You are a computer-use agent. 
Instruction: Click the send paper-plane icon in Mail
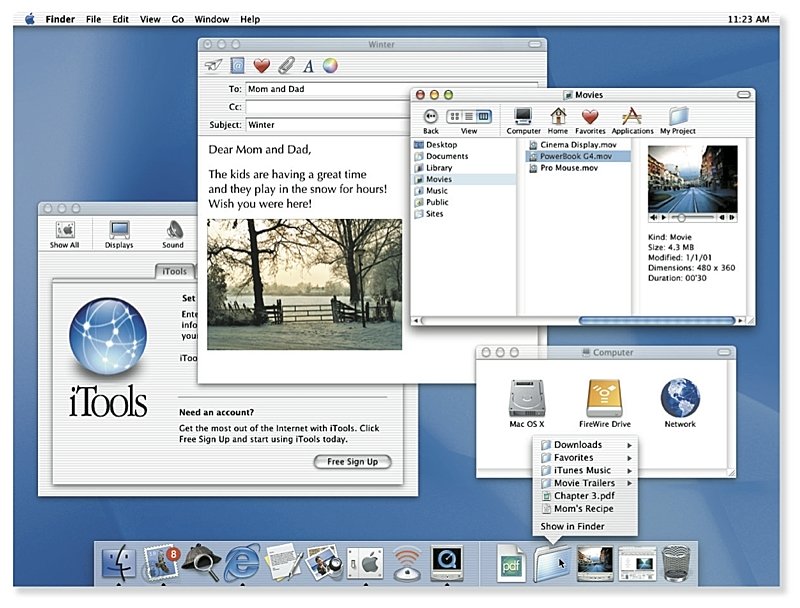point(213,65)
